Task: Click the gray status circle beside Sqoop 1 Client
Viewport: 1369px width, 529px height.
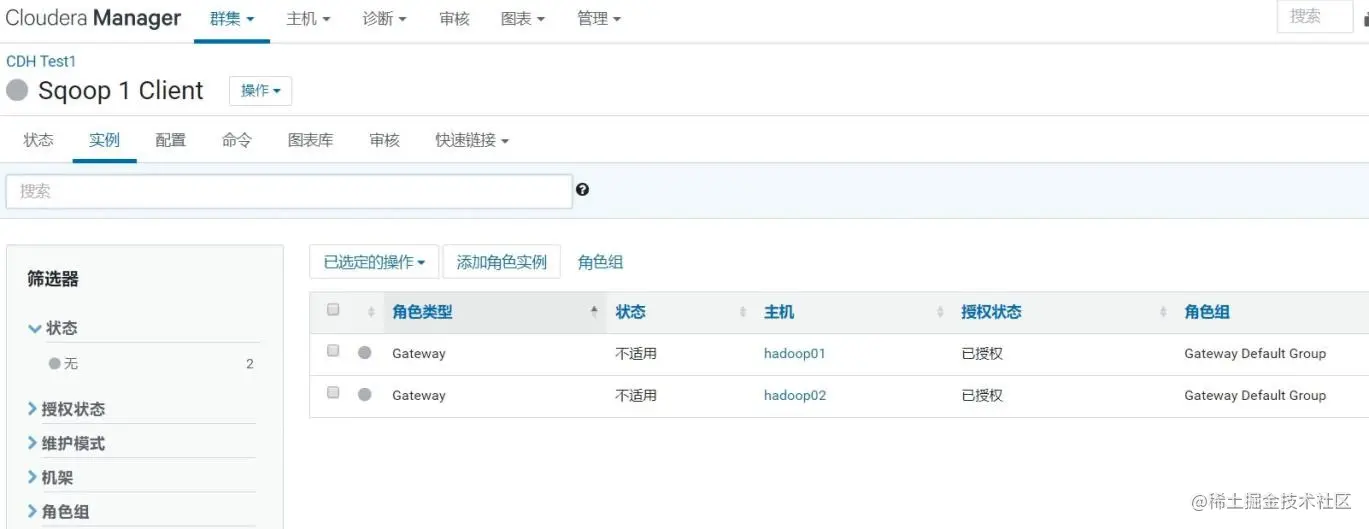Action: point(17,91)
